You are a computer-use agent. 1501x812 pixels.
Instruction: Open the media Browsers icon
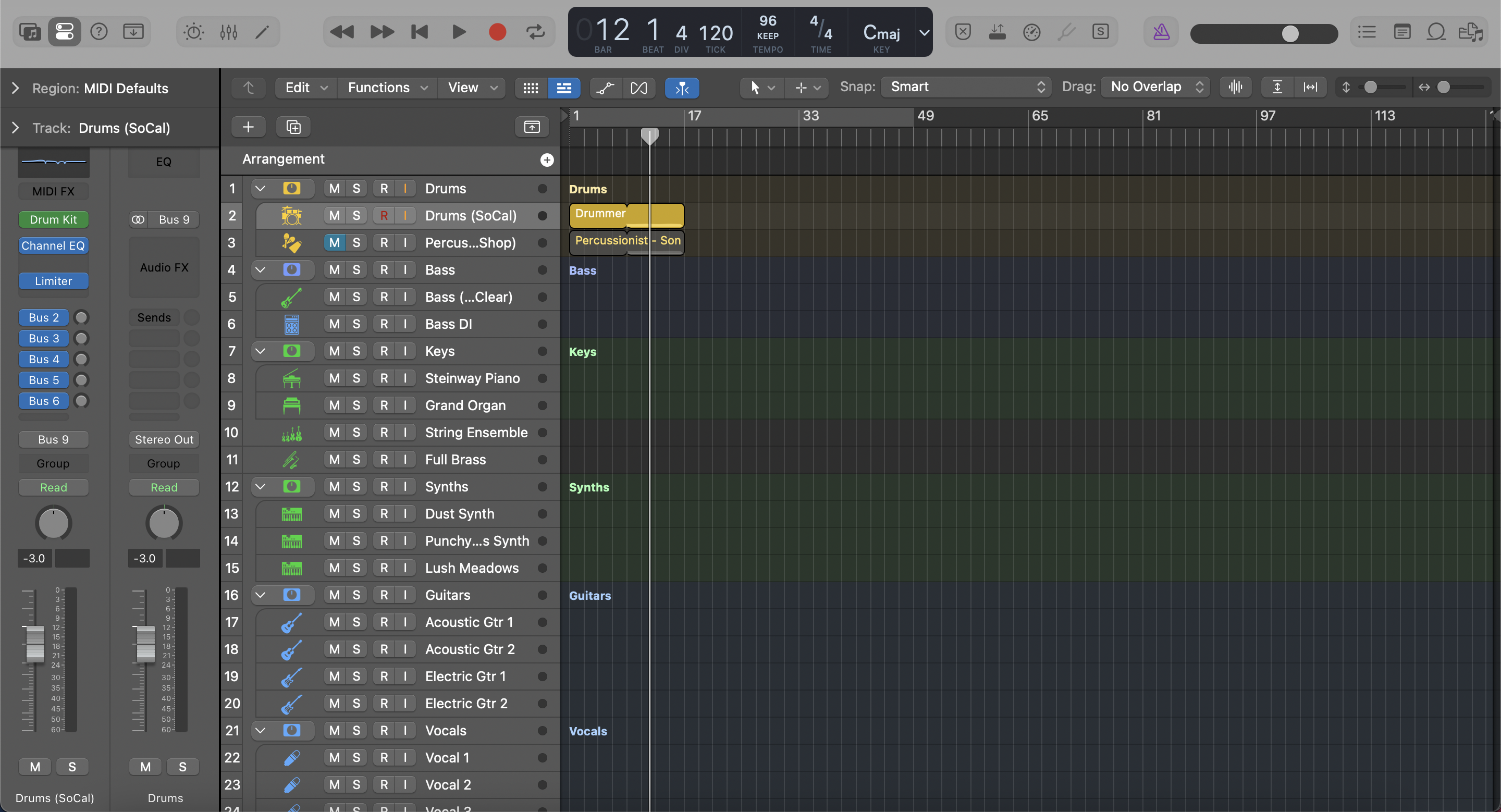[1471, 32]
